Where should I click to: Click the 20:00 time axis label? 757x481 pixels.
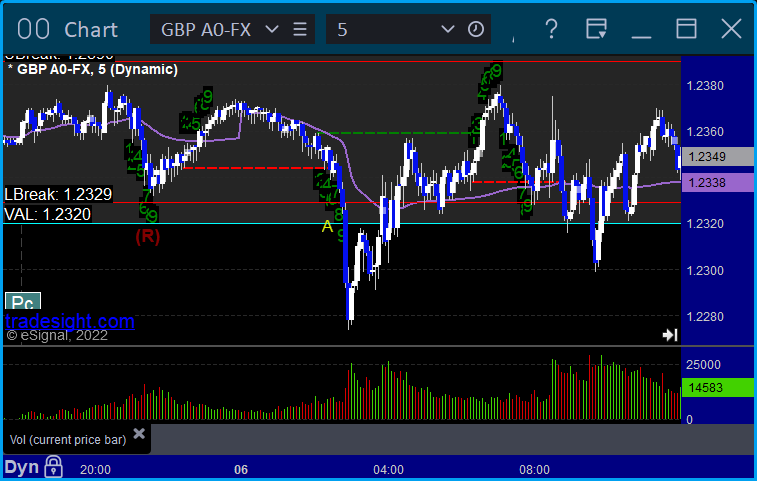95,469
